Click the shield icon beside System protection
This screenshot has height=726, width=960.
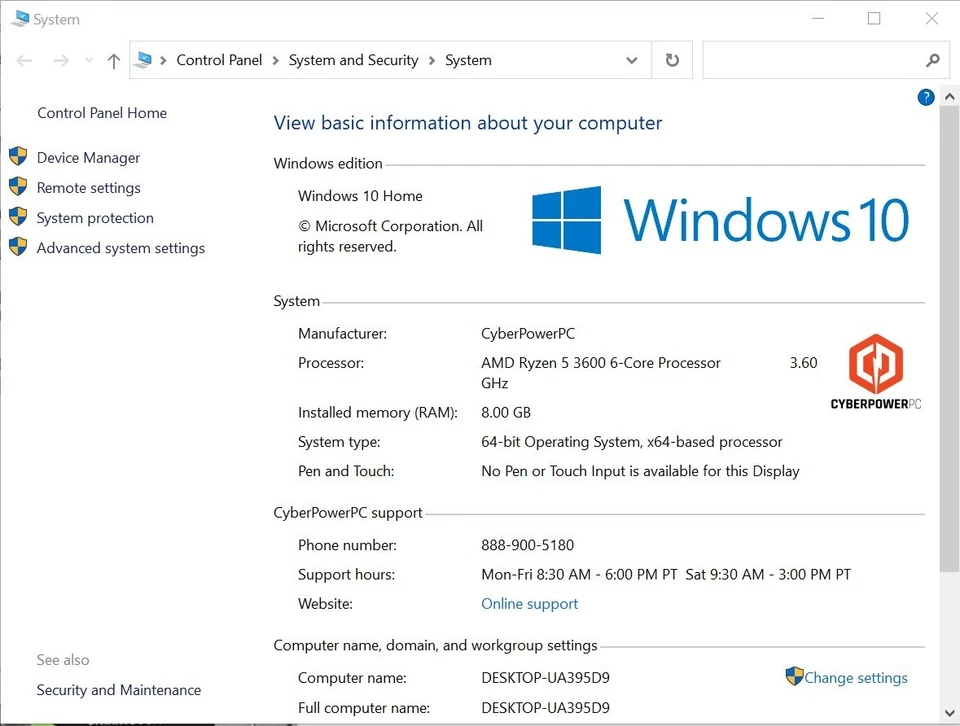18,217
